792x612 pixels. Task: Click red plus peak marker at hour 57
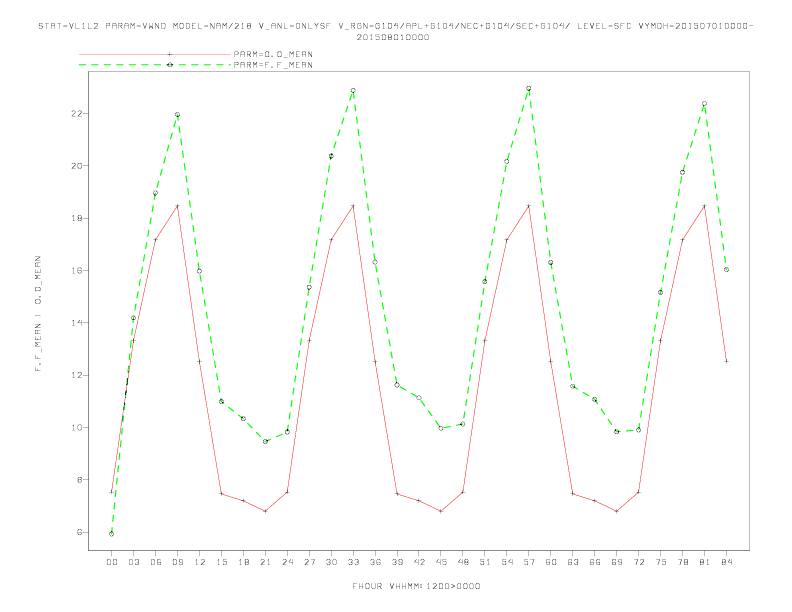pos(529,206)
